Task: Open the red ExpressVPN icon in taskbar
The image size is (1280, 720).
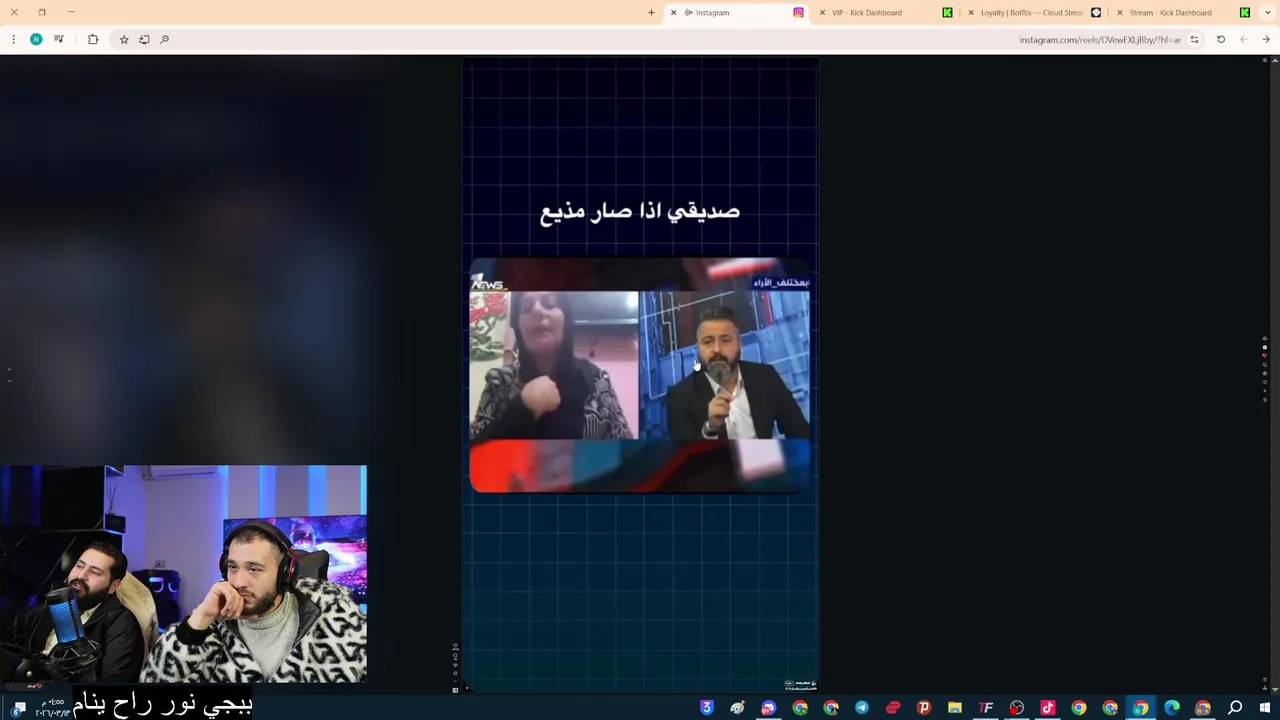Action: (893, 708)
